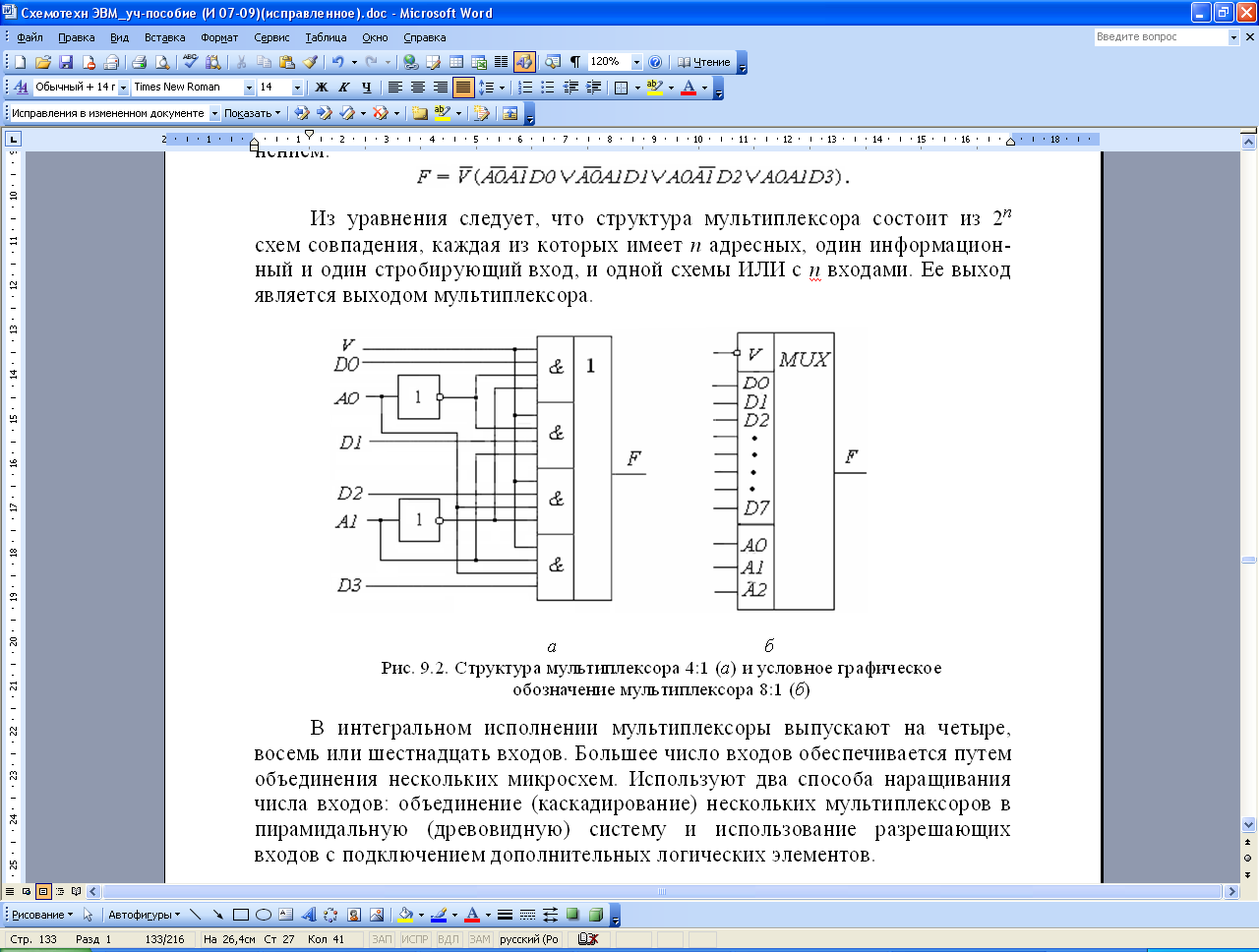Increase the paragraph indent
The image size is (1259, 952).
[593, 88]
